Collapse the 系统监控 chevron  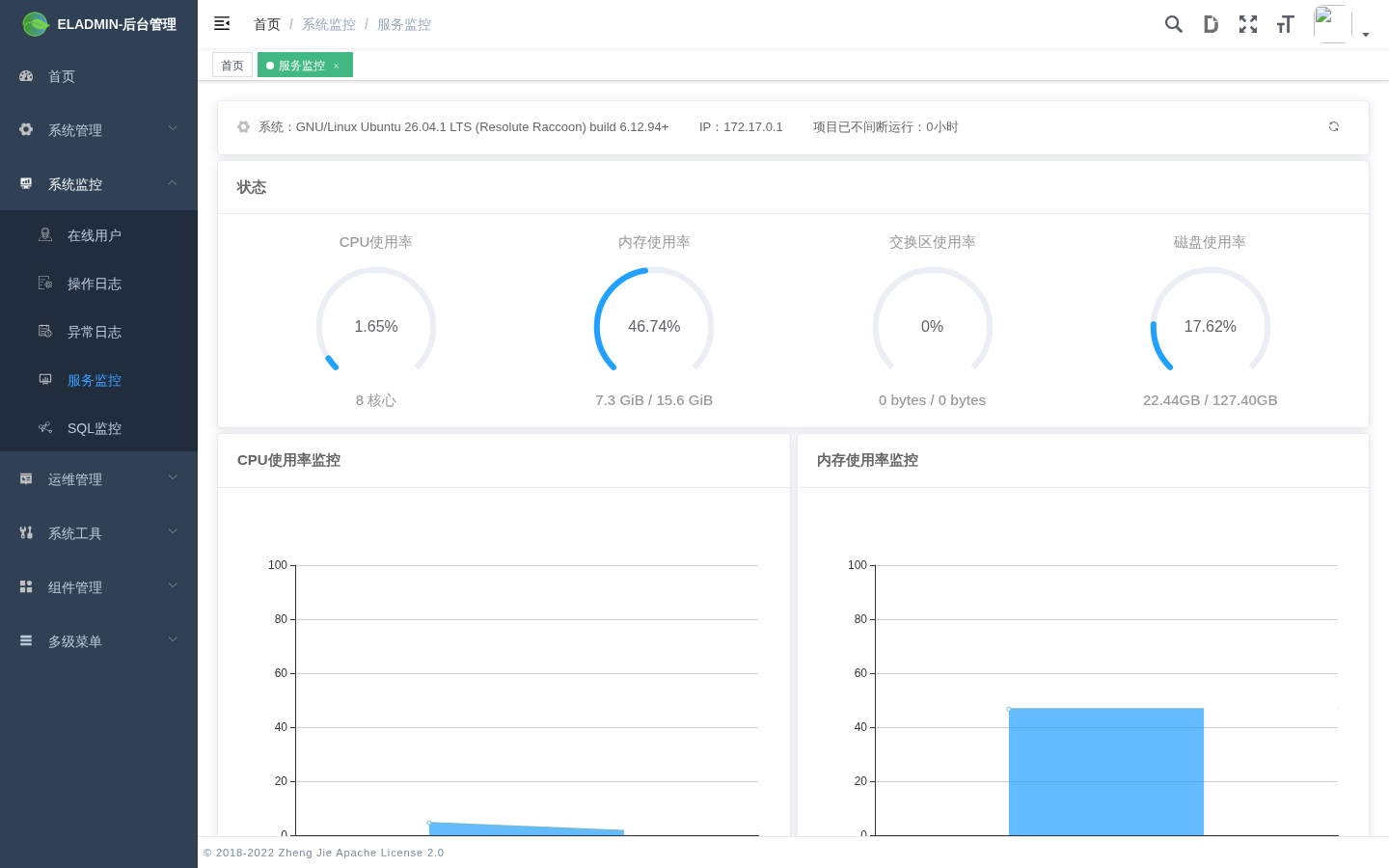173,182
